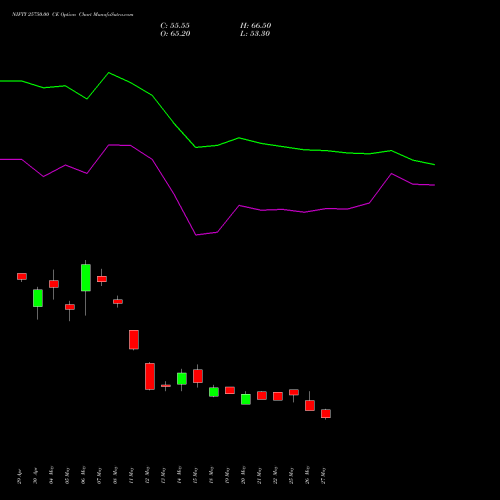Image resolution: width=500 pixels, height=500 pixels.
Task: Click the red candle above 11 May
Action: pos(134,340)
